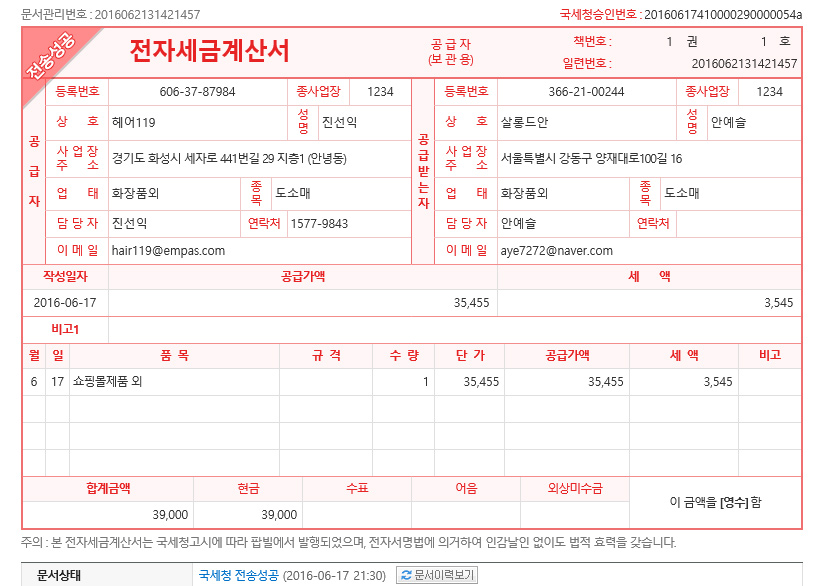Viewport: 826px width, 586px height.
Task: Click the email aye7272@naver.com
Action: (556, 251)
